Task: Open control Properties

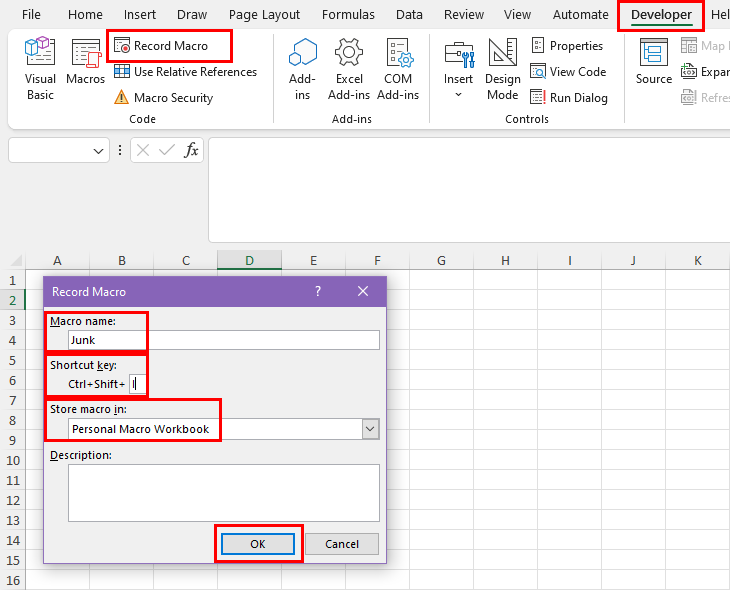Action: click(x=567, y=46)
